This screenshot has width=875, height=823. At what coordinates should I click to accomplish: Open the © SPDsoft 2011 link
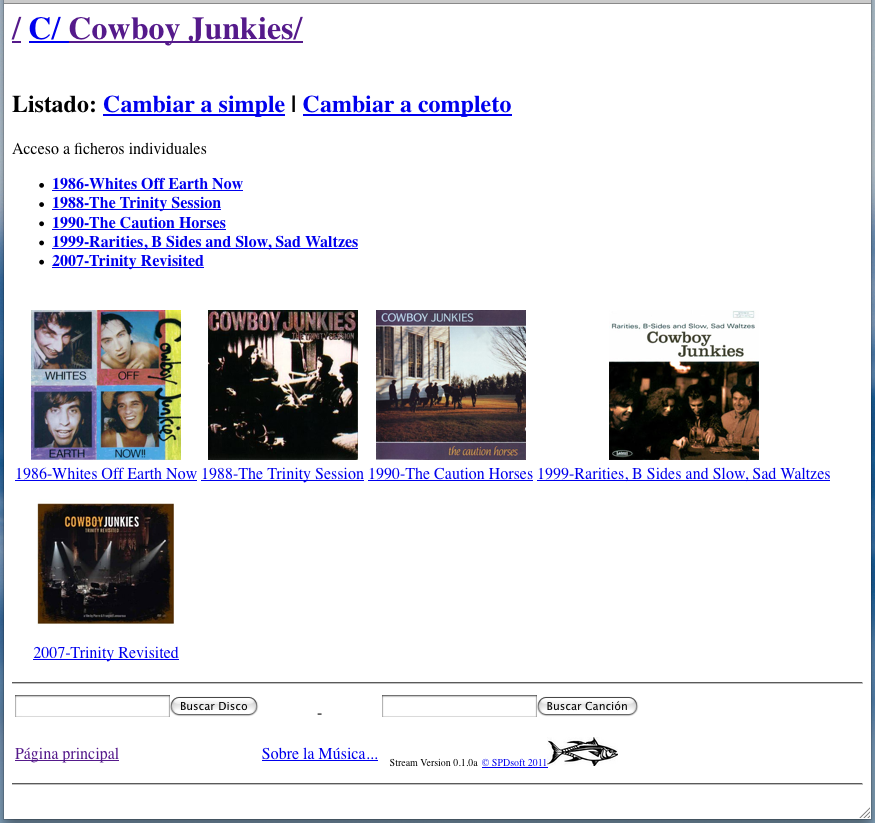pos(515,763)
